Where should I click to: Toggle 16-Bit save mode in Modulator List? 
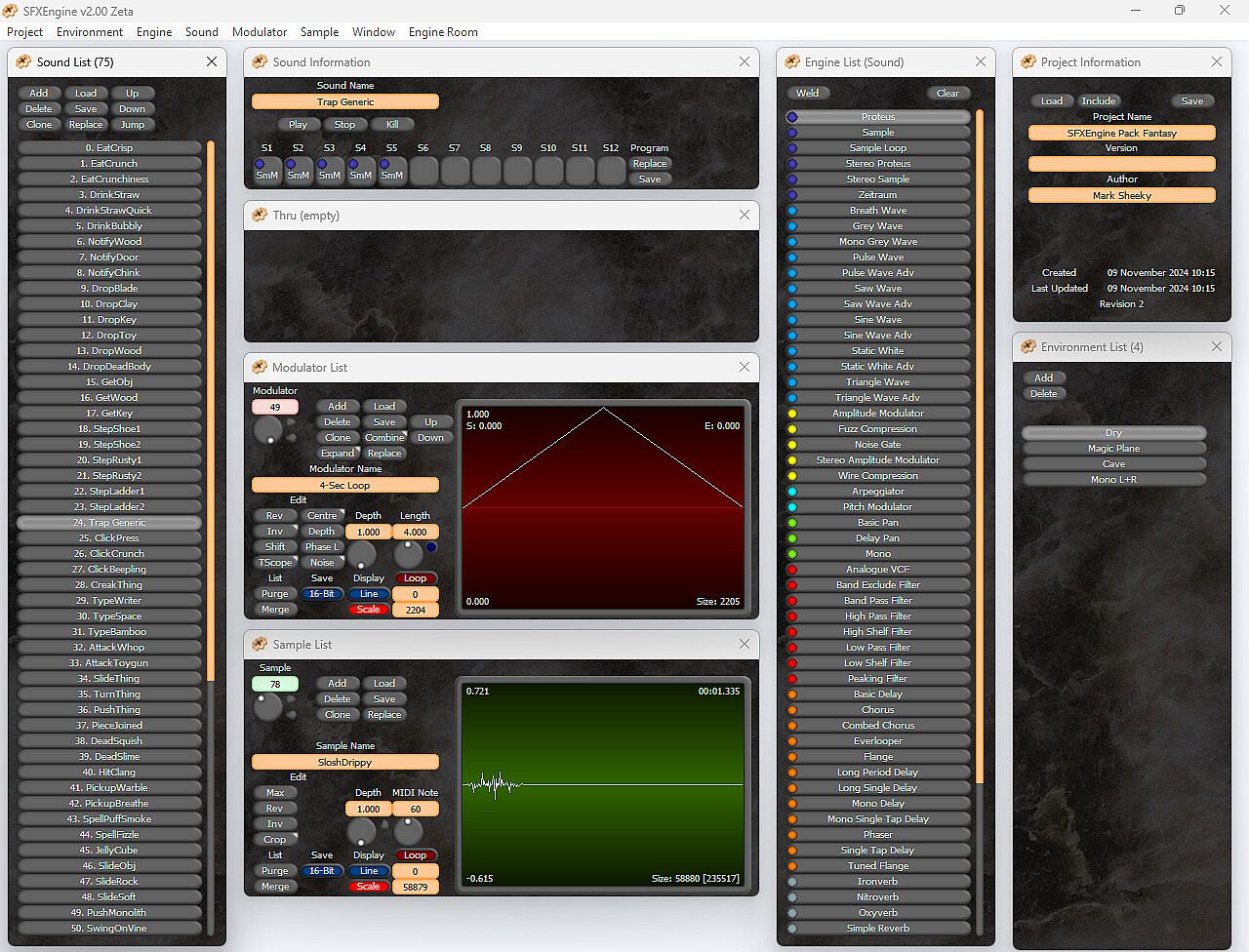click(x=321, y=594)
